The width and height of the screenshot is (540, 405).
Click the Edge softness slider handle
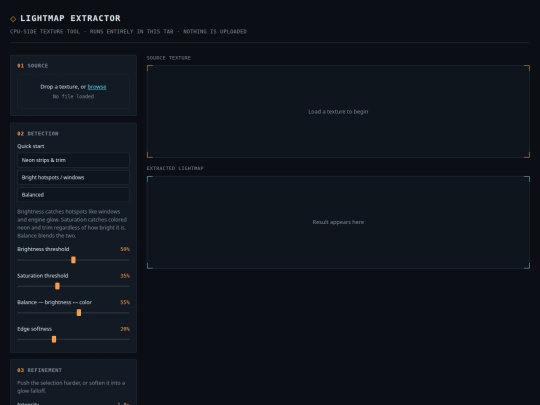click(x=54, y=339)
